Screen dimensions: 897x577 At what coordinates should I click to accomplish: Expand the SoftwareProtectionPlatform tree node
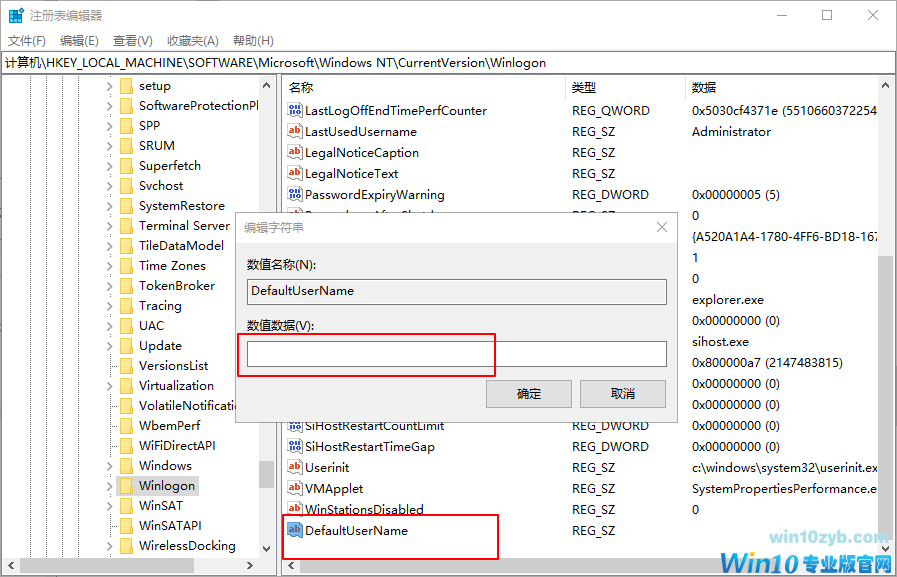(x=109, y=106)
